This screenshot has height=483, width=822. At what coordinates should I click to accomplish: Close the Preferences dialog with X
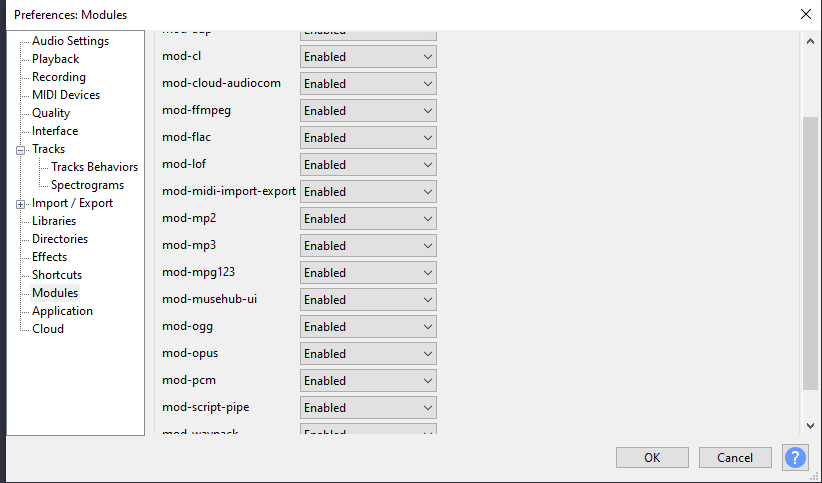click(x=806, y=14)
